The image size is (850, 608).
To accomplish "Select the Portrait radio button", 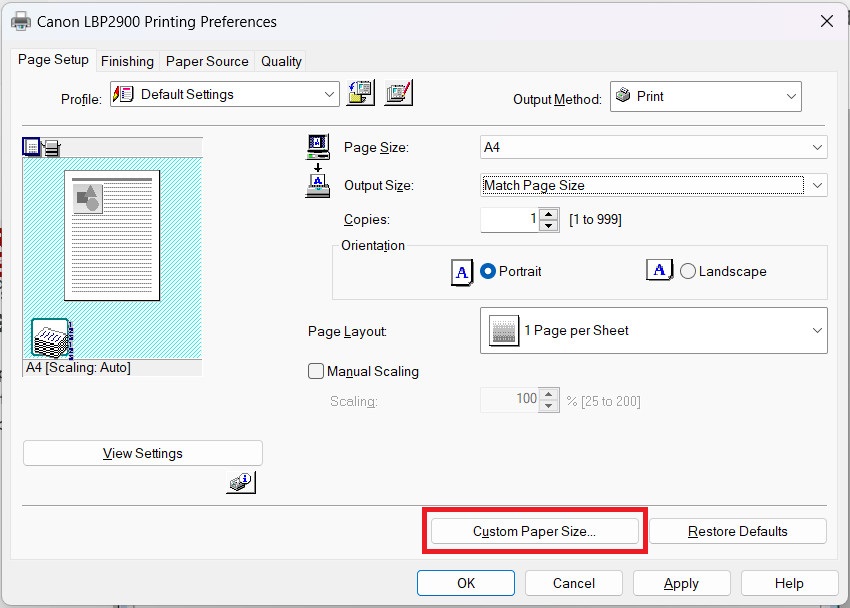I will coord(488,271).
